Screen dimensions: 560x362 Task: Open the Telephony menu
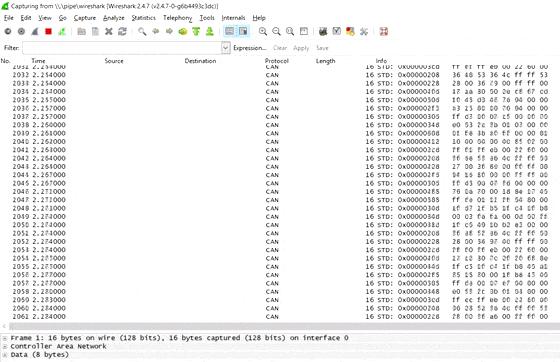178,18
